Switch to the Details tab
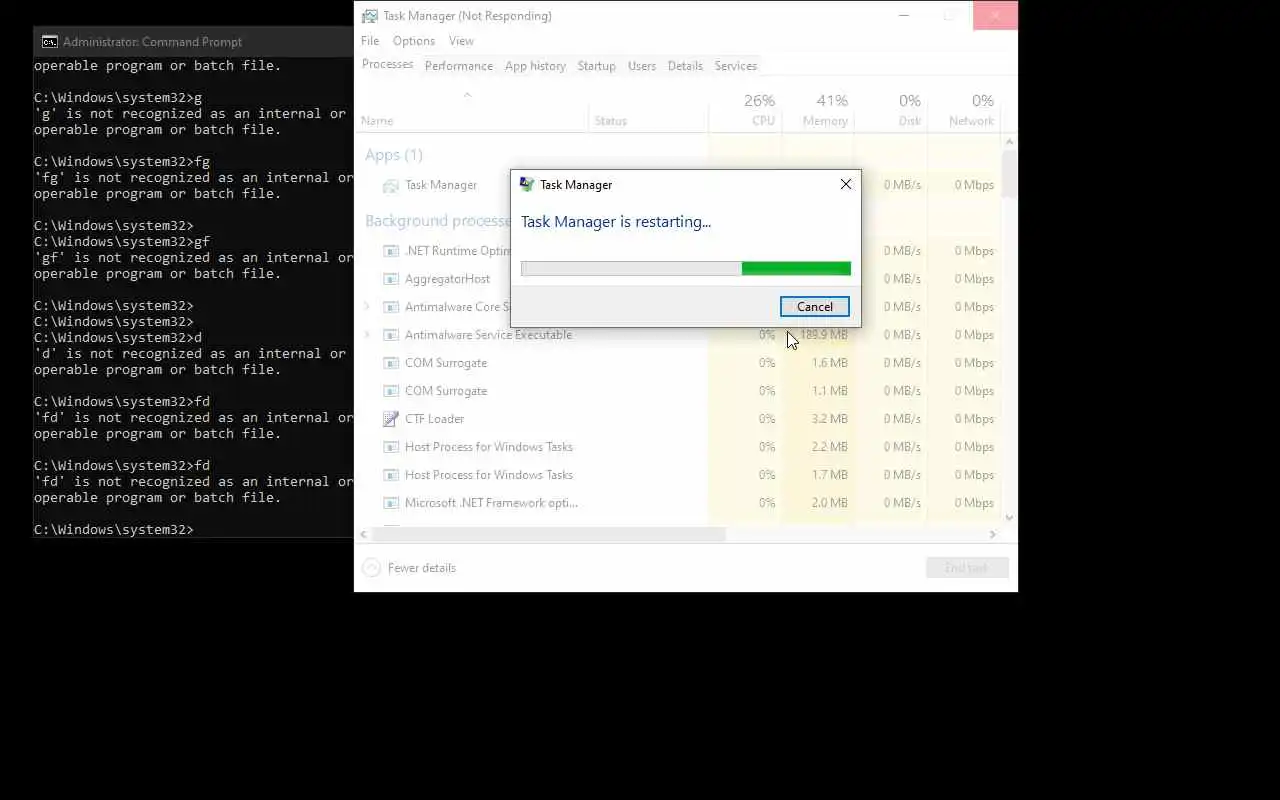Image resolution: width=1280 pixels, height=800 pixels. 685,66
